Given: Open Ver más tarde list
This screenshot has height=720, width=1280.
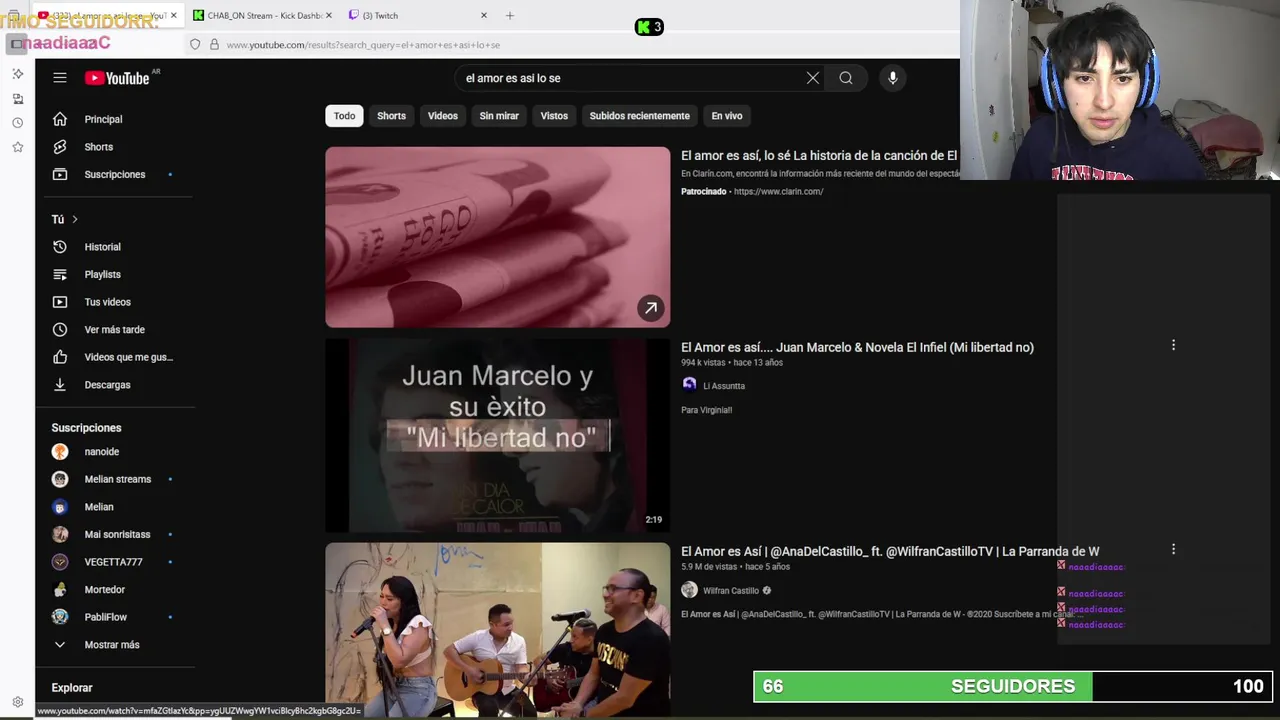Looking at the screenshot, I should pos(115,329).
